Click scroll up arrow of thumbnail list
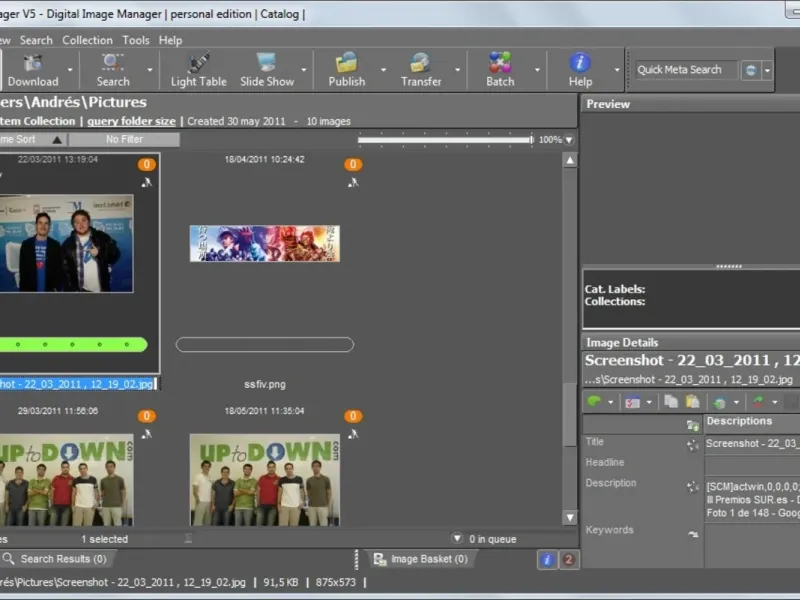 click(570, 160)
